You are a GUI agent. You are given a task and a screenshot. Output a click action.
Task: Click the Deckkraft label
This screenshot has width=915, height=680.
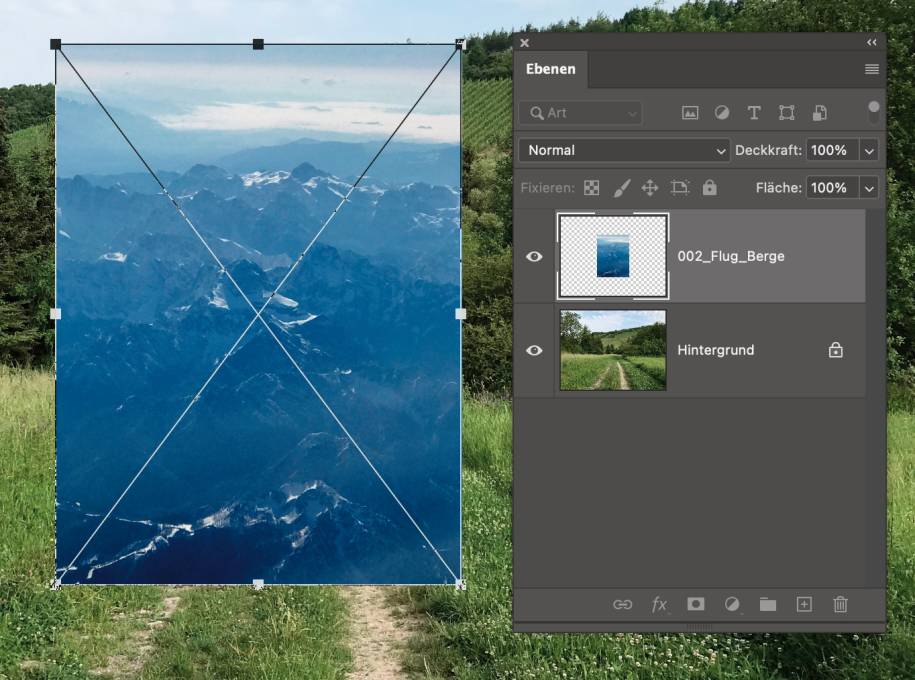768,150
